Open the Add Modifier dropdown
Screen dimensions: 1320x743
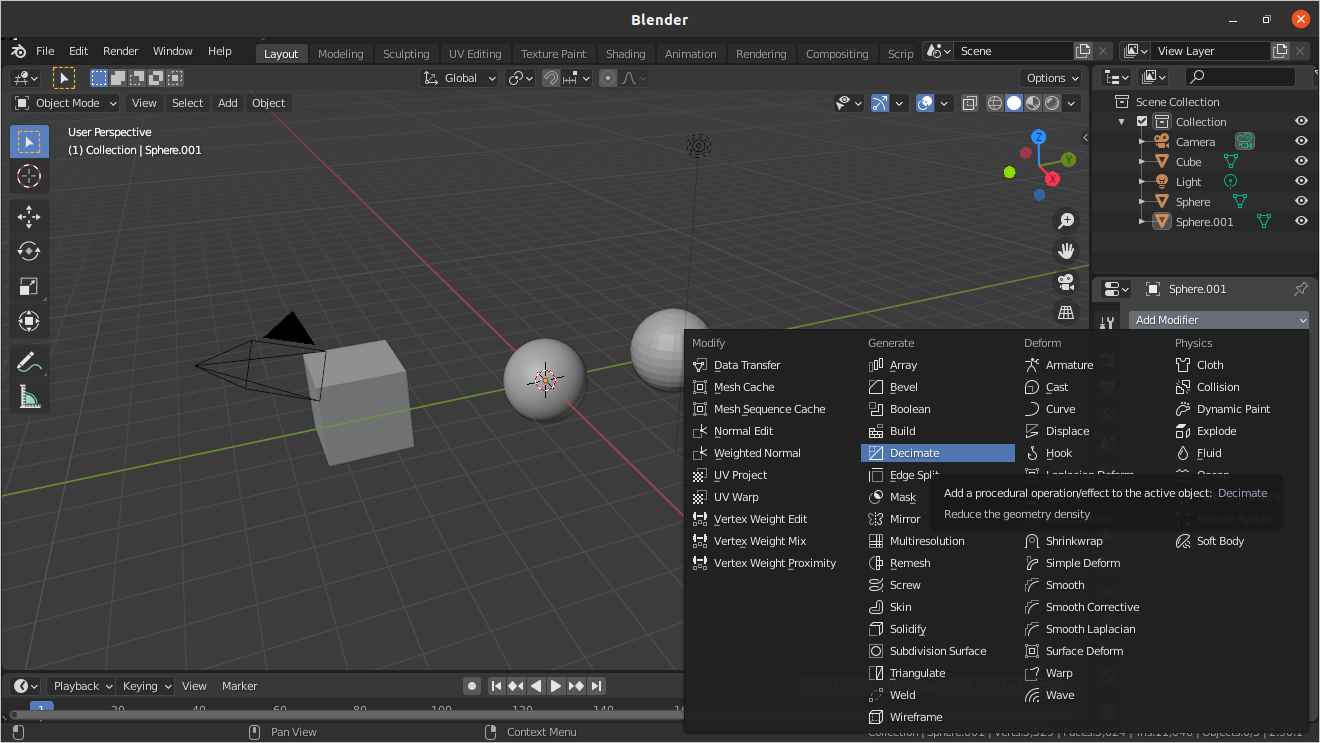(x=1219, y=320)
